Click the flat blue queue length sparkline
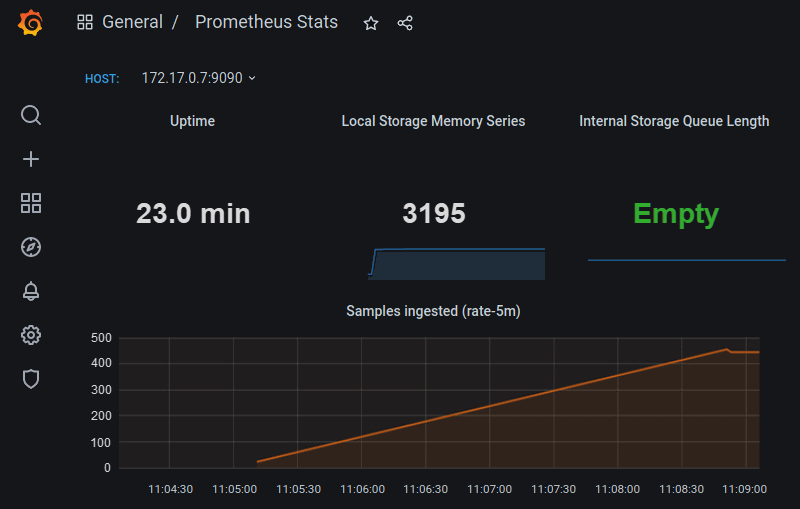800x509 pixels. (687, 260)
